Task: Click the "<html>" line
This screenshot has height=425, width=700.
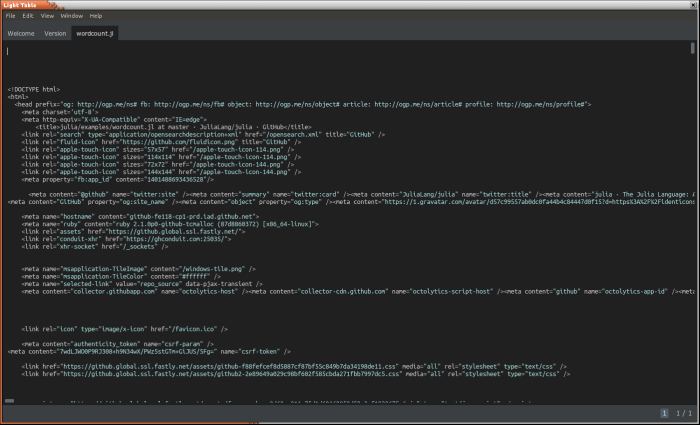Action: 18,97
